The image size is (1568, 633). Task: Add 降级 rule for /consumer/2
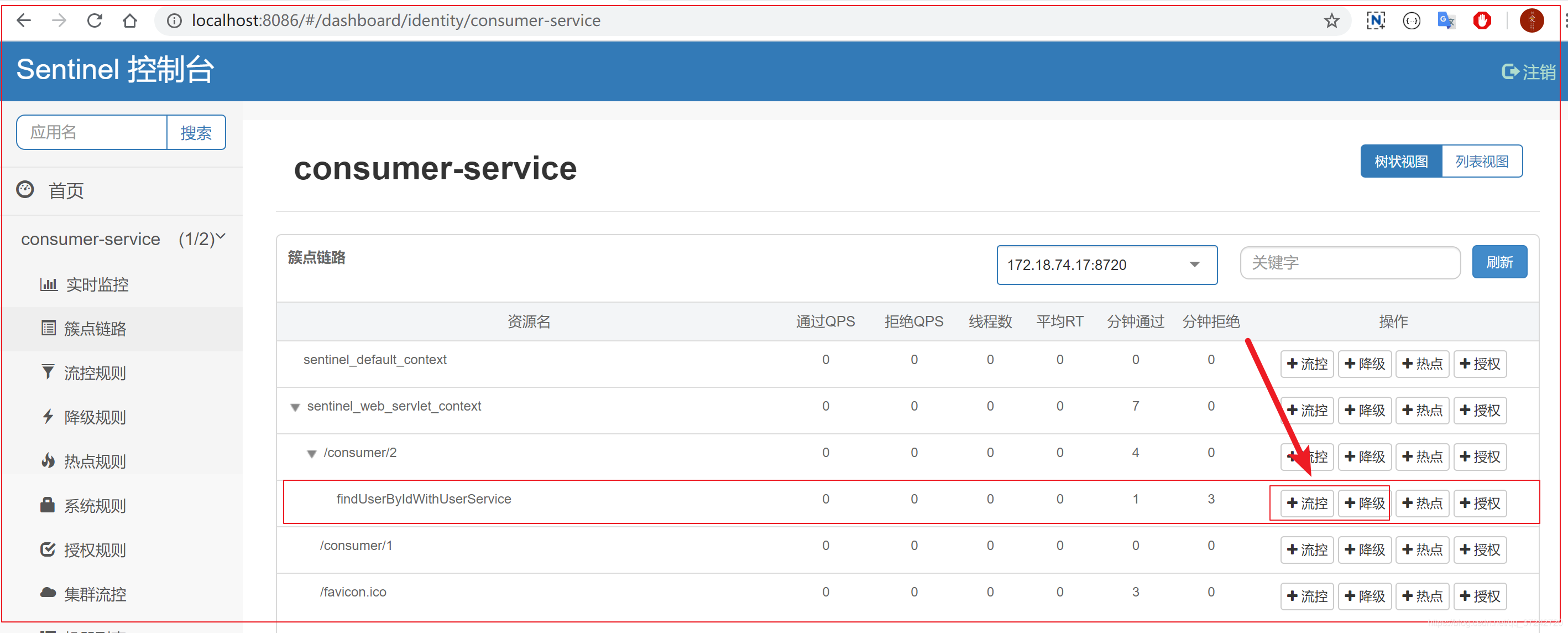[1365, 457]
